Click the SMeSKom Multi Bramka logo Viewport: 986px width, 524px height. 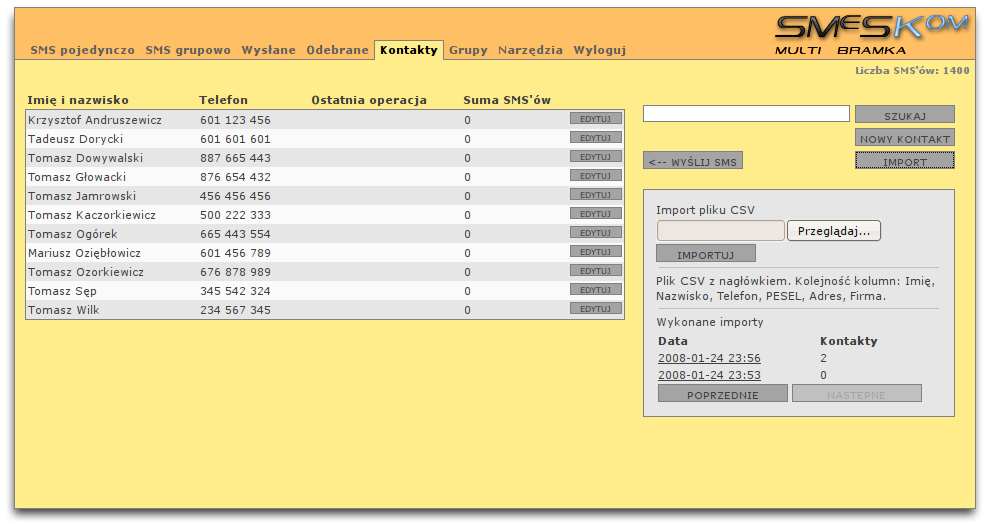coord(871,34)
